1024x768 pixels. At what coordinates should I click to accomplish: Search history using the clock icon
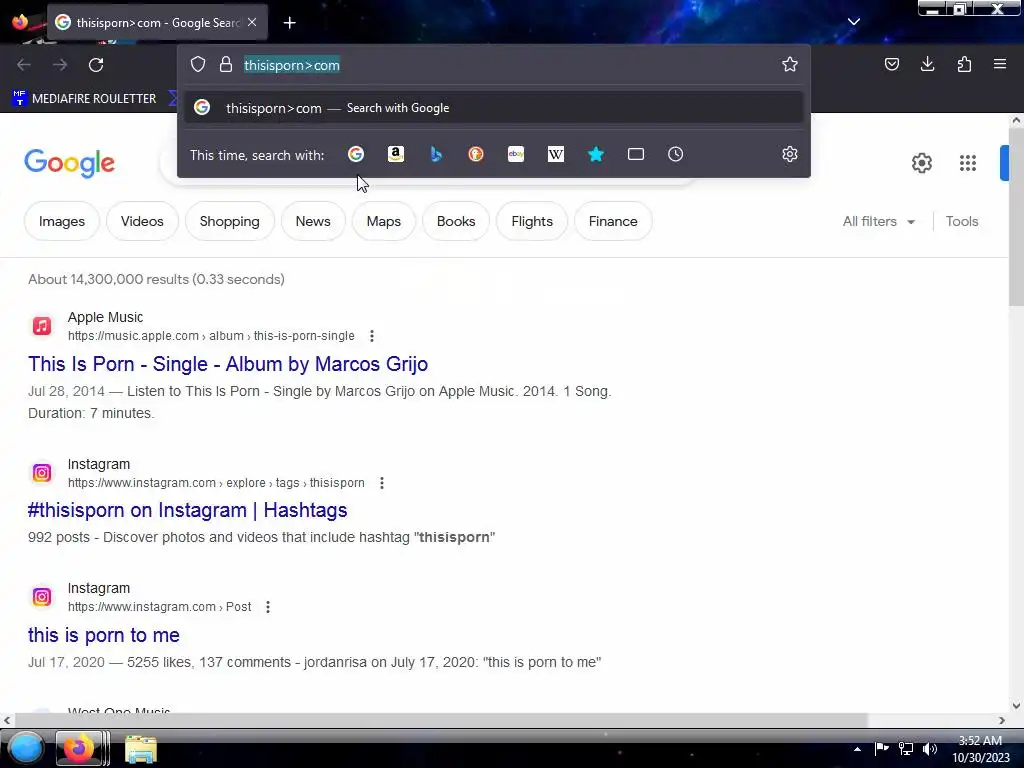pyautogui.click(x=675, y=154)
